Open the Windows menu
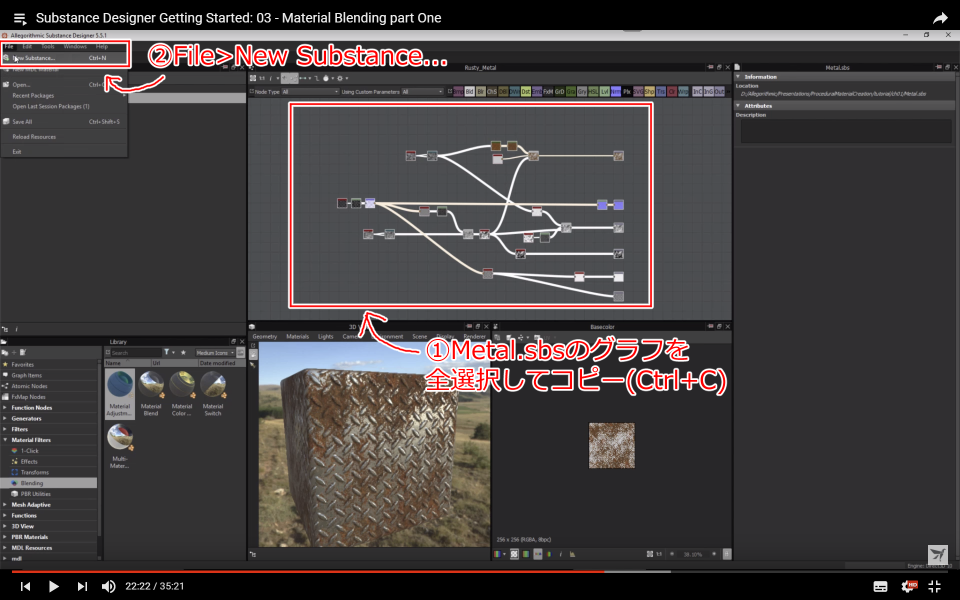 coord(75,47)
